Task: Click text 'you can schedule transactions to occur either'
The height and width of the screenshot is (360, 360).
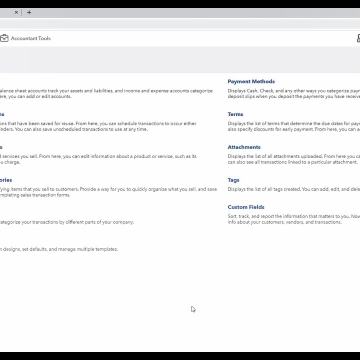Action: pos(147,123)
